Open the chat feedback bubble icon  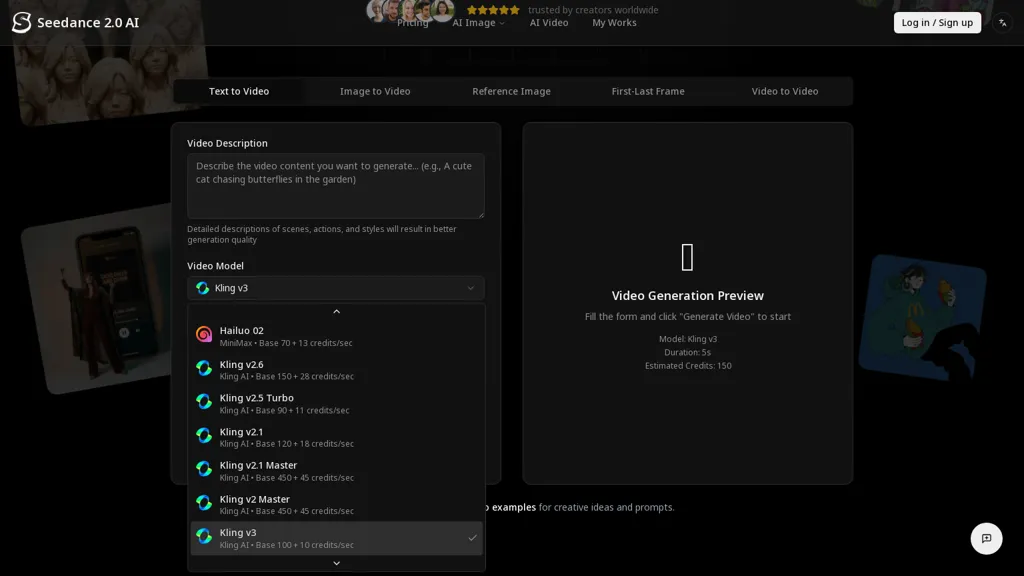tap(986, 538)
